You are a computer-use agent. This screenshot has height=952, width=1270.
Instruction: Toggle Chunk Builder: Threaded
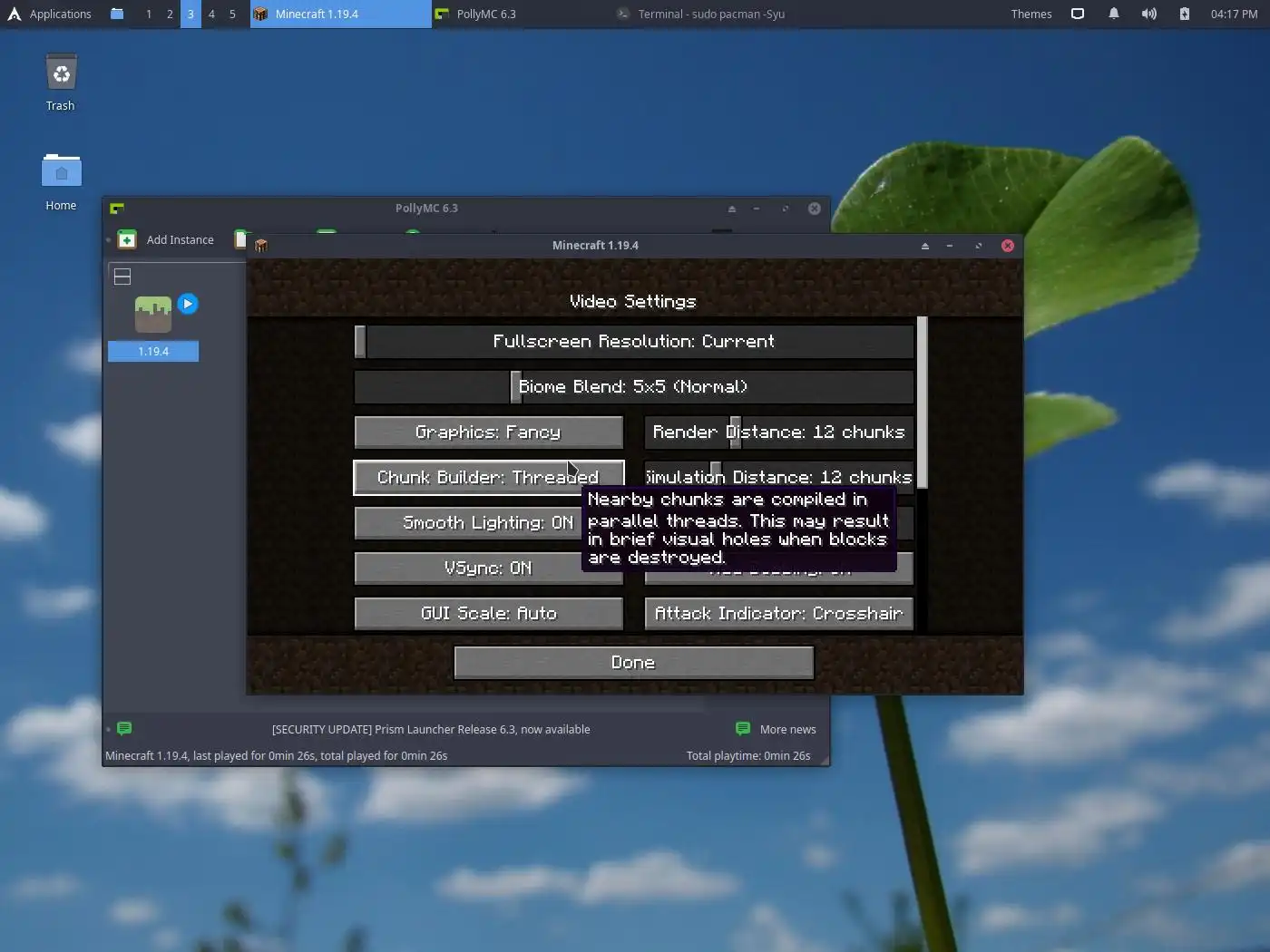(x=488, y=477)
